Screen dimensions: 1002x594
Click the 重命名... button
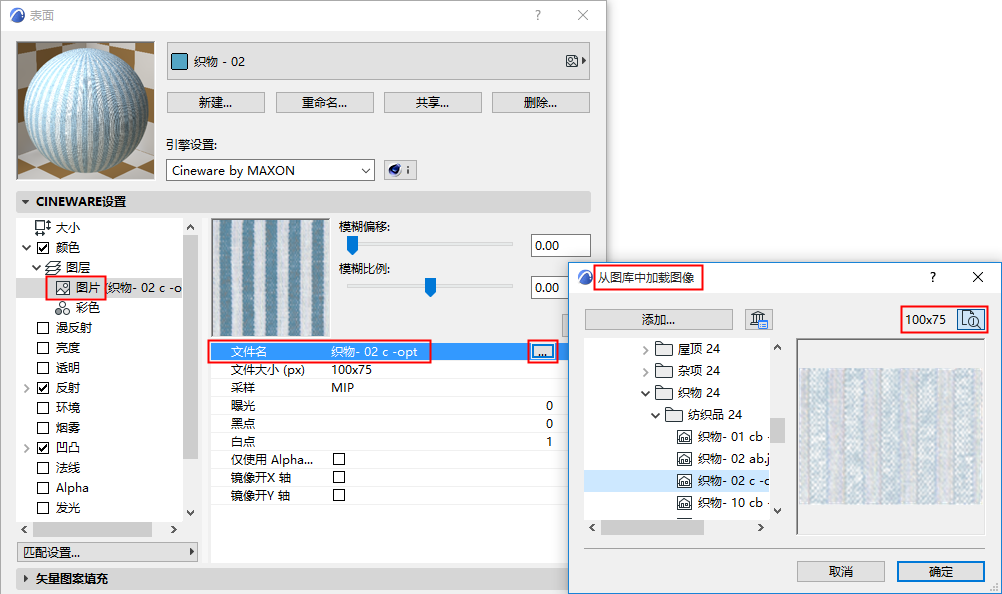pos(325,103)
